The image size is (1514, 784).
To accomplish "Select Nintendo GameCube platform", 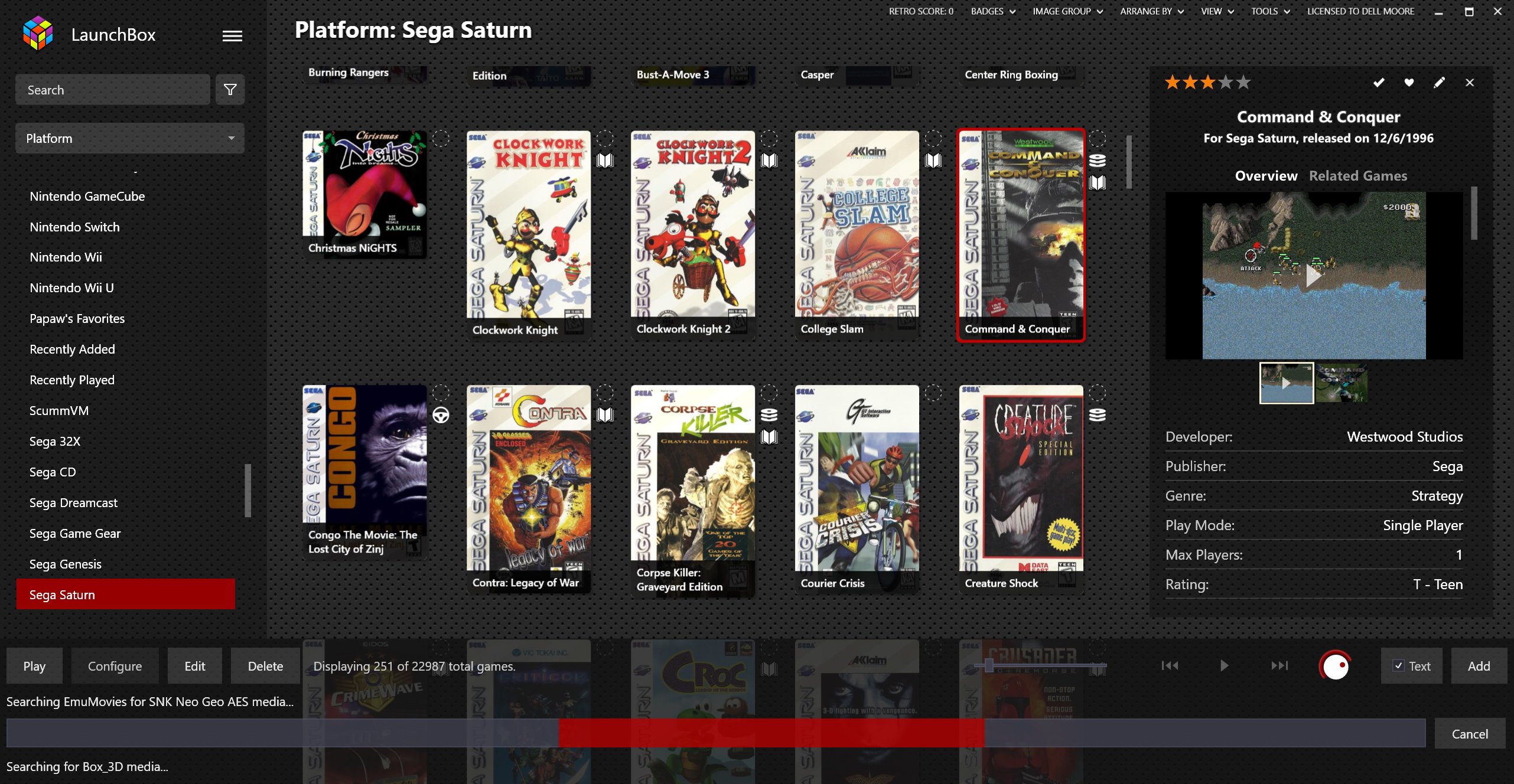I will [x=87, y=196].
